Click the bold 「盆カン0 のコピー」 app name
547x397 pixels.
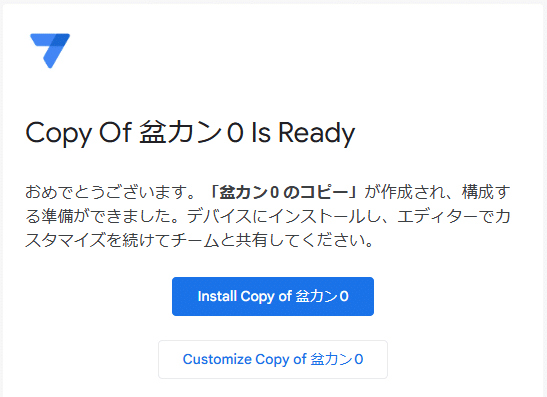(283, 193)
